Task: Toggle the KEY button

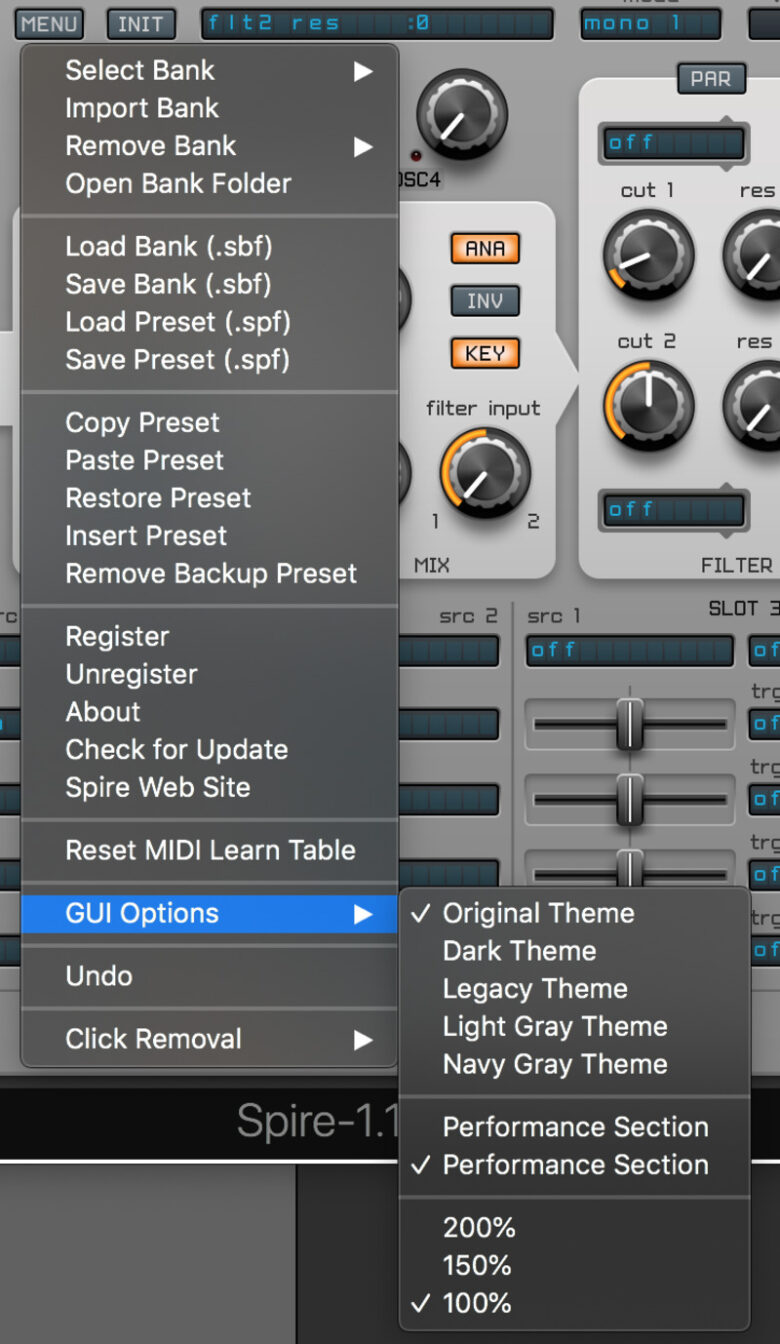Action: [x=485, y=352]
